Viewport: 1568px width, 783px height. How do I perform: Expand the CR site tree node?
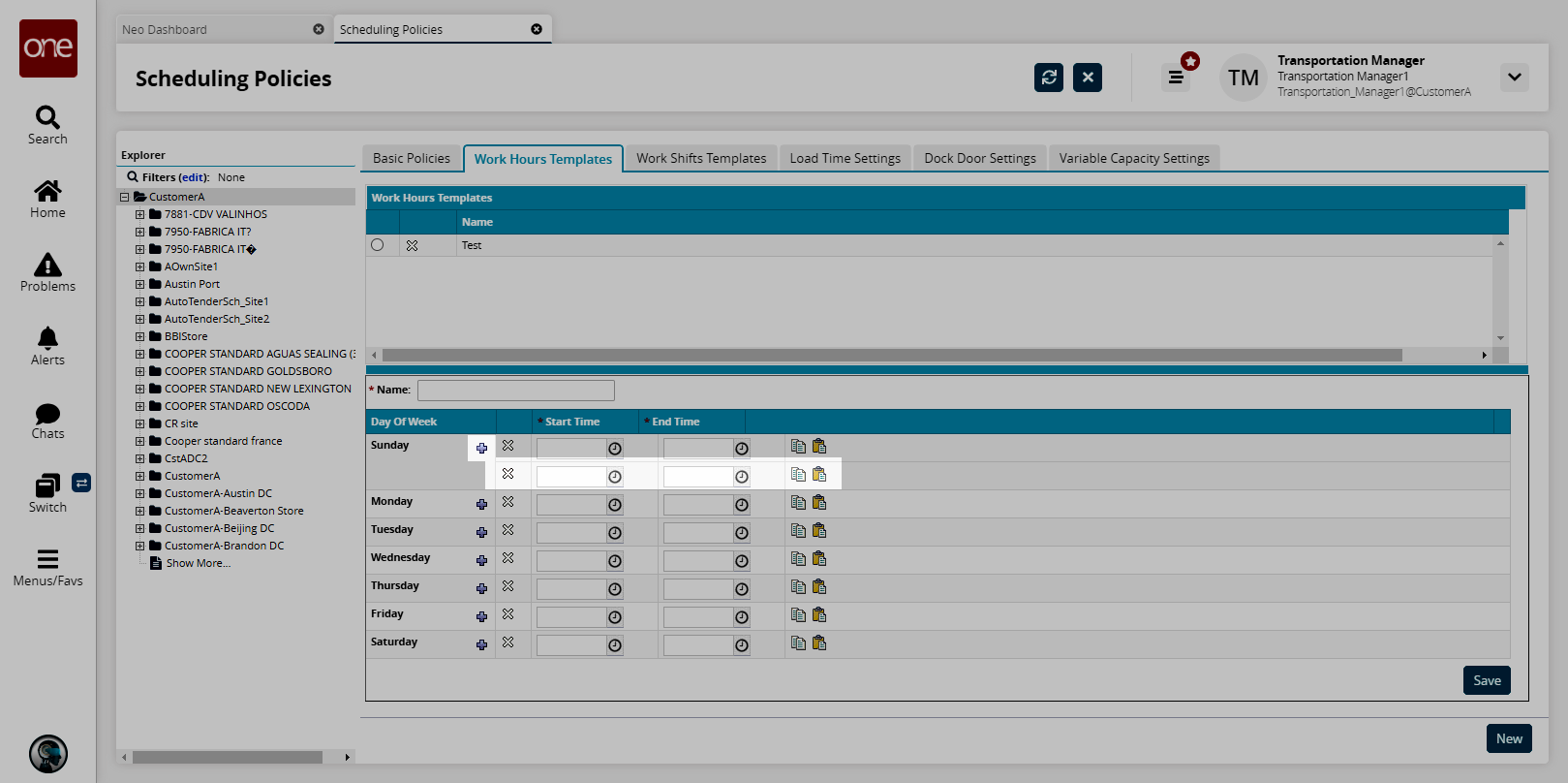pos(139,423)
